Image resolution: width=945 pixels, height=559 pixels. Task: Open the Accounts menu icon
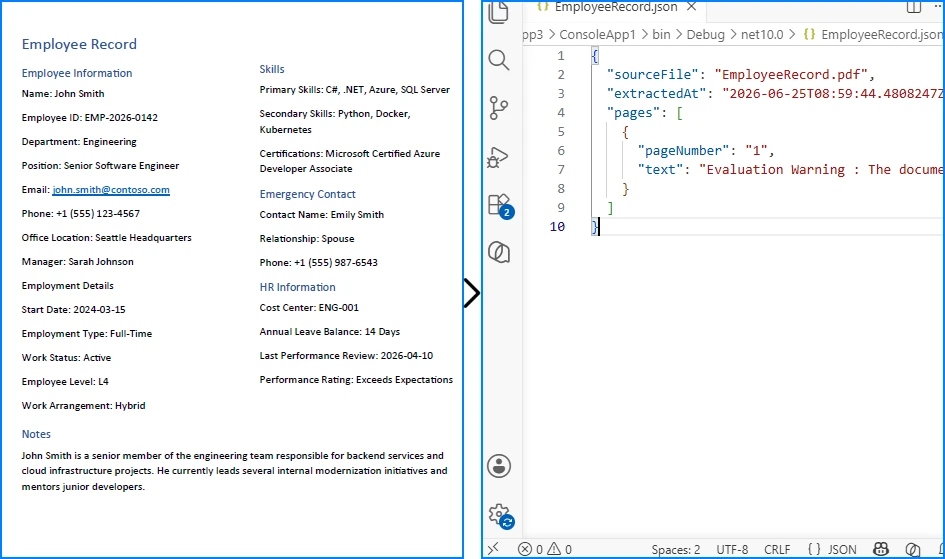pos(498,466)
